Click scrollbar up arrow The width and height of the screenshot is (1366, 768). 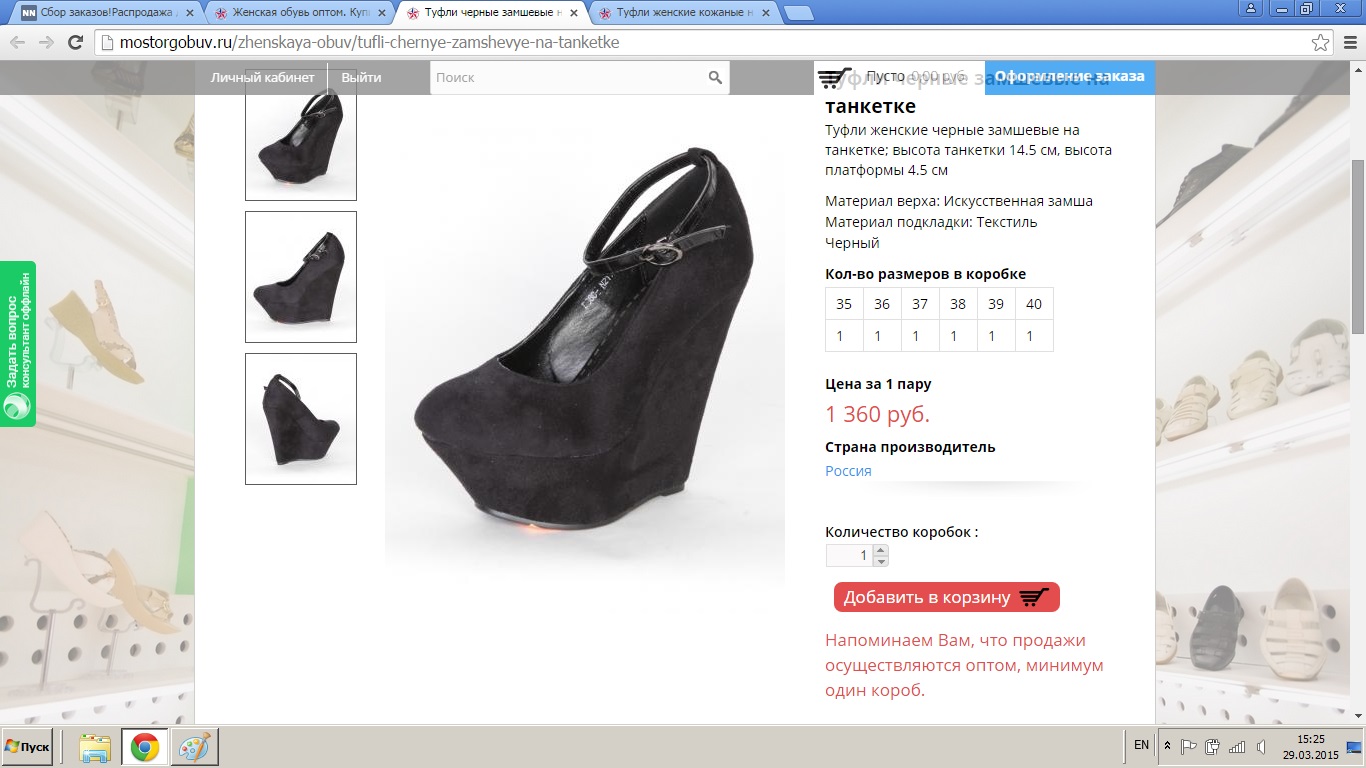click(x=1358, y=69)
